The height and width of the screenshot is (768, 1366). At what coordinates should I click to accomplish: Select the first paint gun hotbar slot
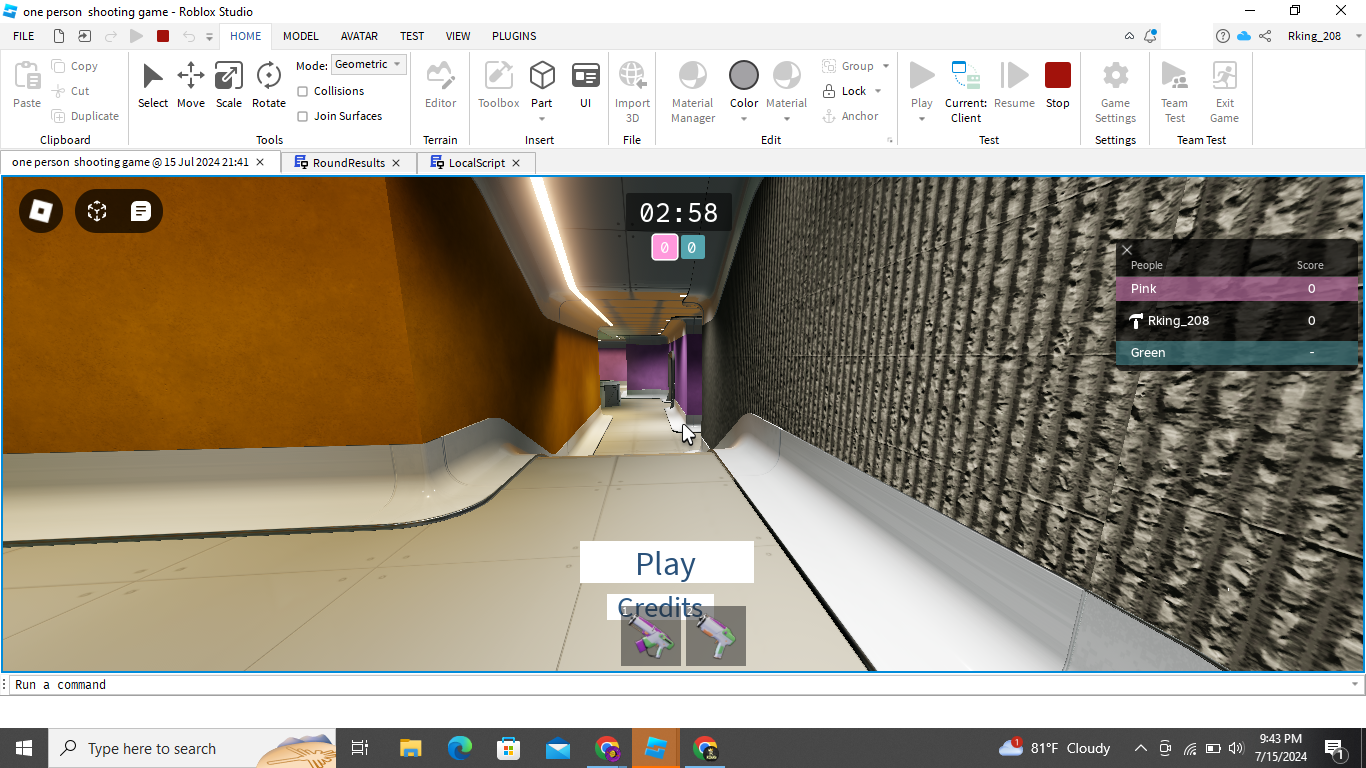point(651,636)
